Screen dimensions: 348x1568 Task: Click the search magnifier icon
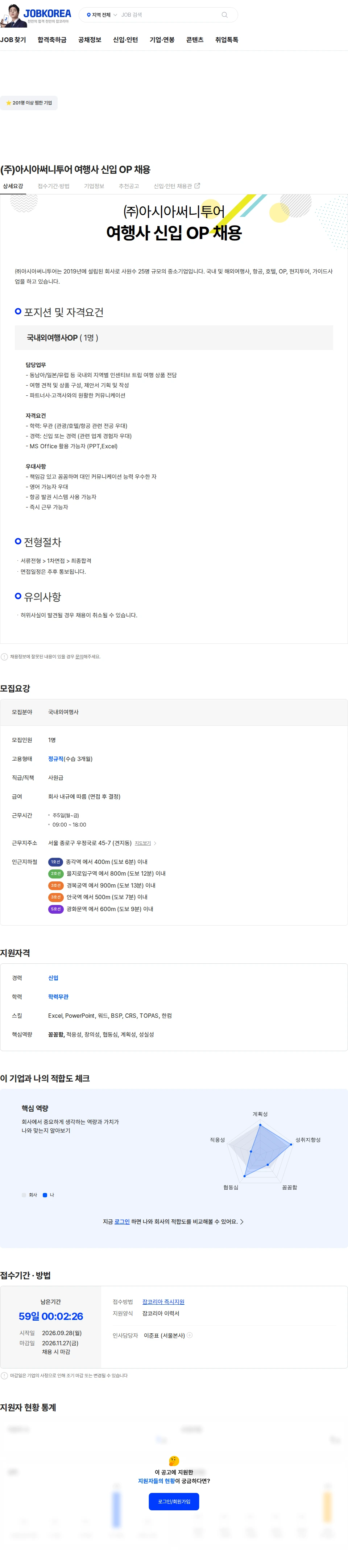pos(224,15)
